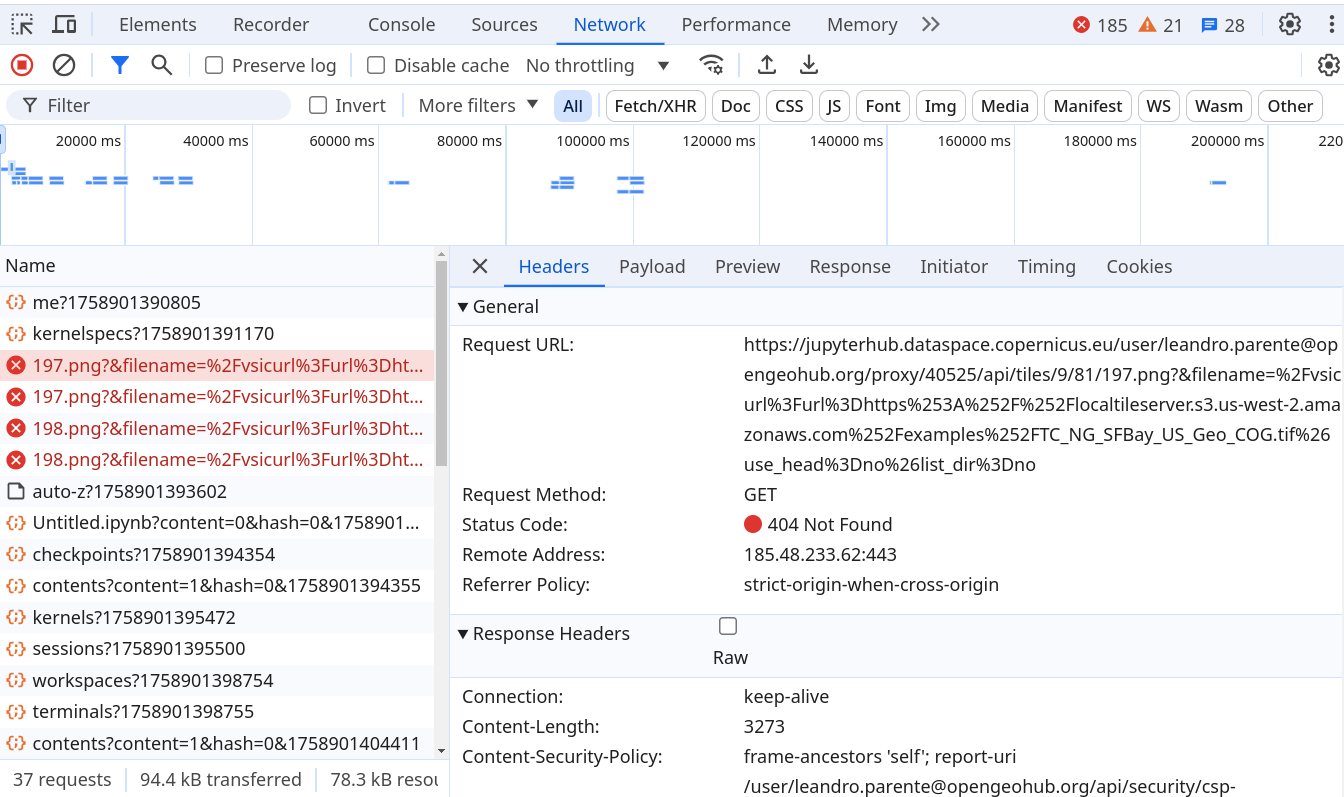
Task: Click the inspect element selector icon
Action: (22, 25)
